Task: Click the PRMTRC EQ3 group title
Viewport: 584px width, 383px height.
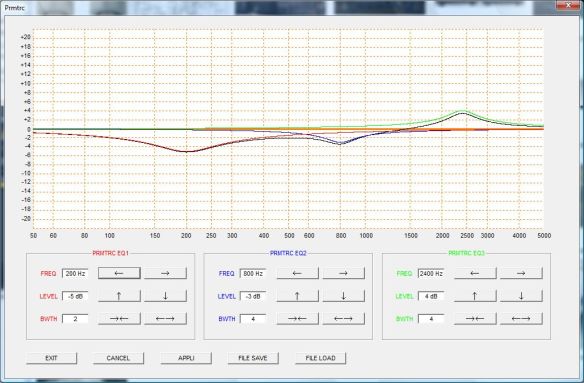Action: pyautogui.click(x=466, y=253)
